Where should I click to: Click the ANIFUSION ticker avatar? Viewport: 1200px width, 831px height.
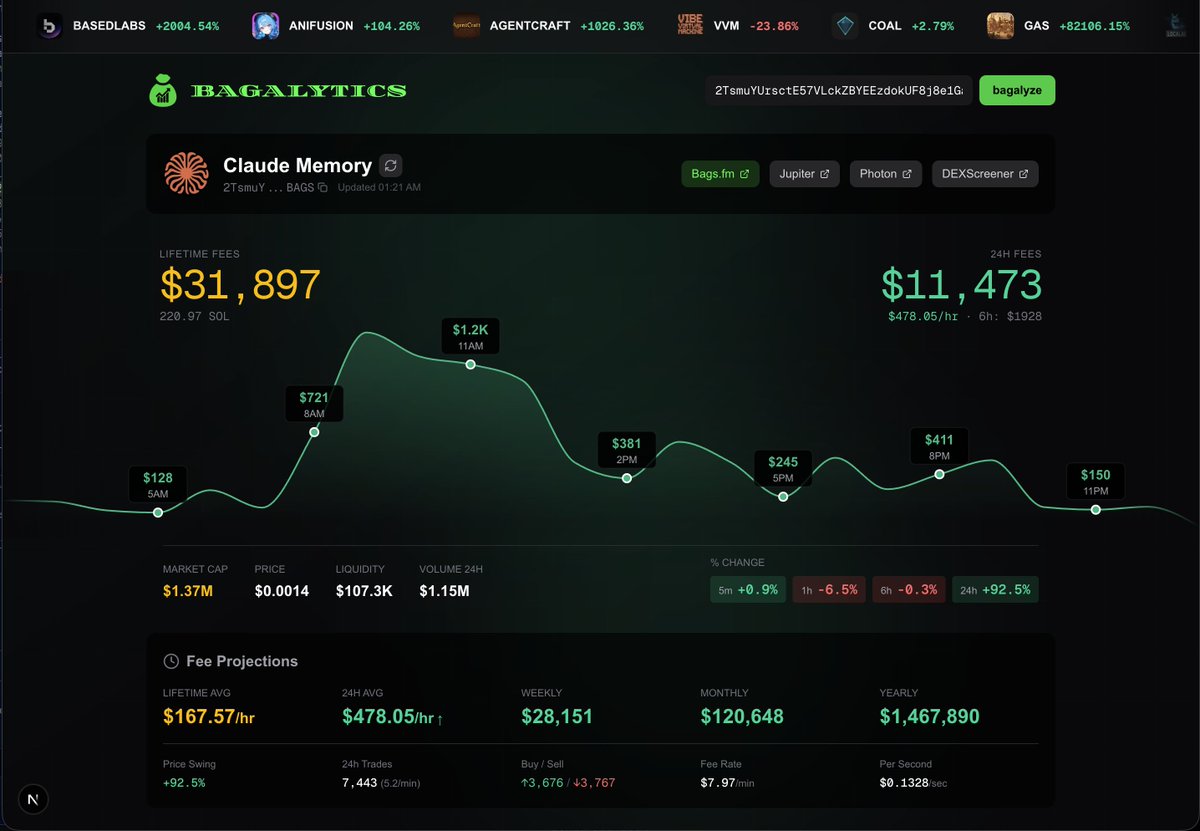point(265,26)
